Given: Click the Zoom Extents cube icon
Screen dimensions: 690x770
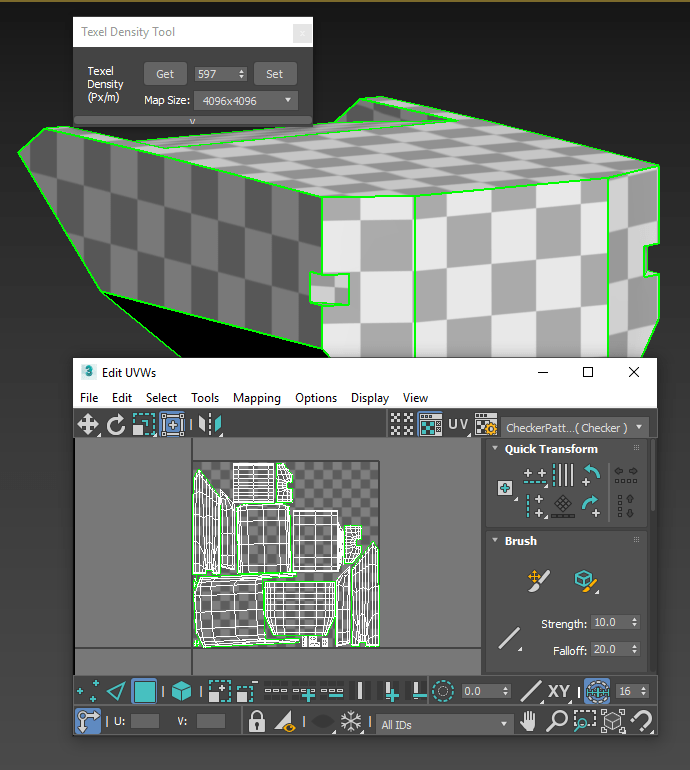Looking at the screenshot, I should point(613,721).
